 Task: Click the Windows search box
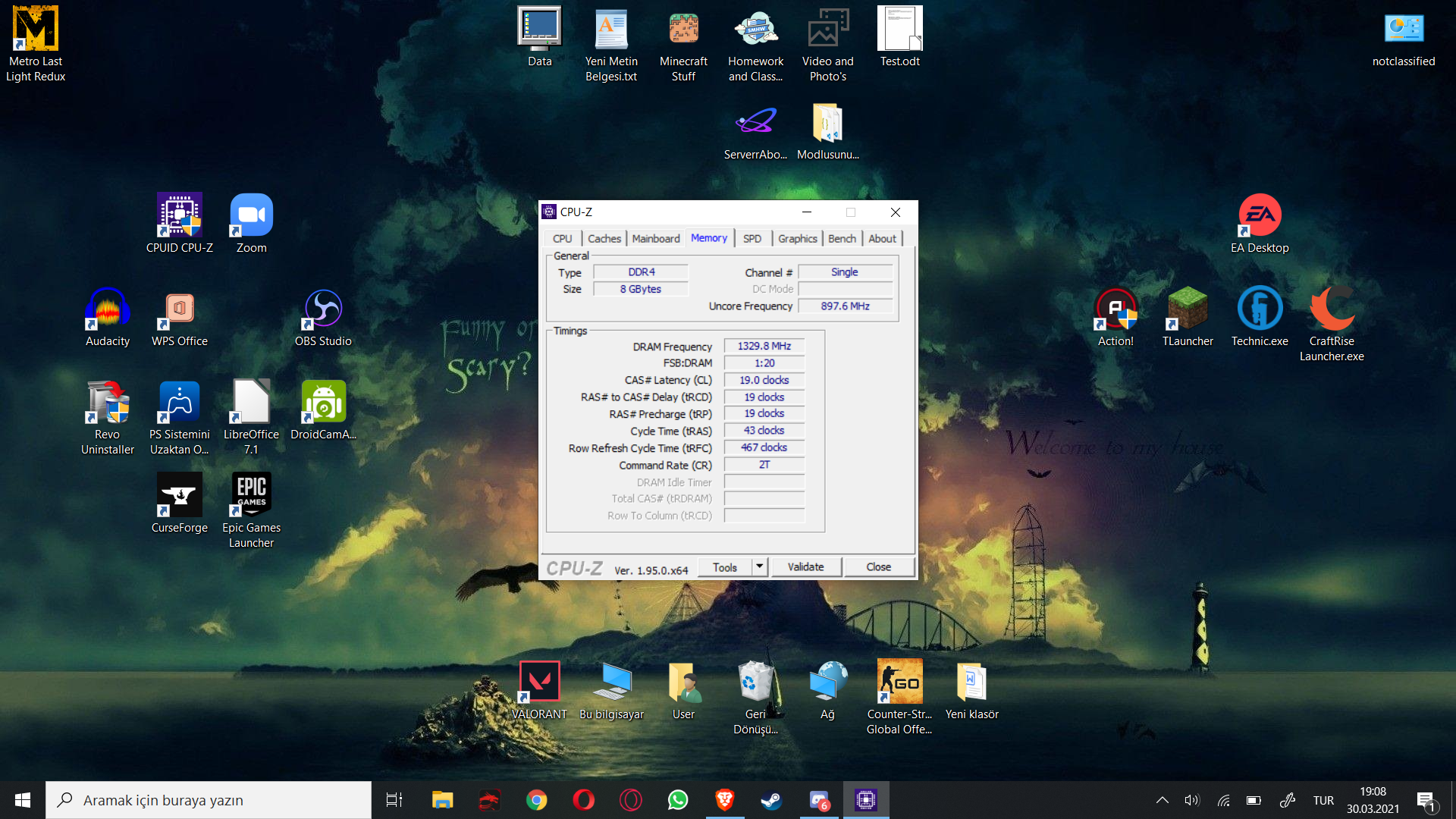click(209, 800)
